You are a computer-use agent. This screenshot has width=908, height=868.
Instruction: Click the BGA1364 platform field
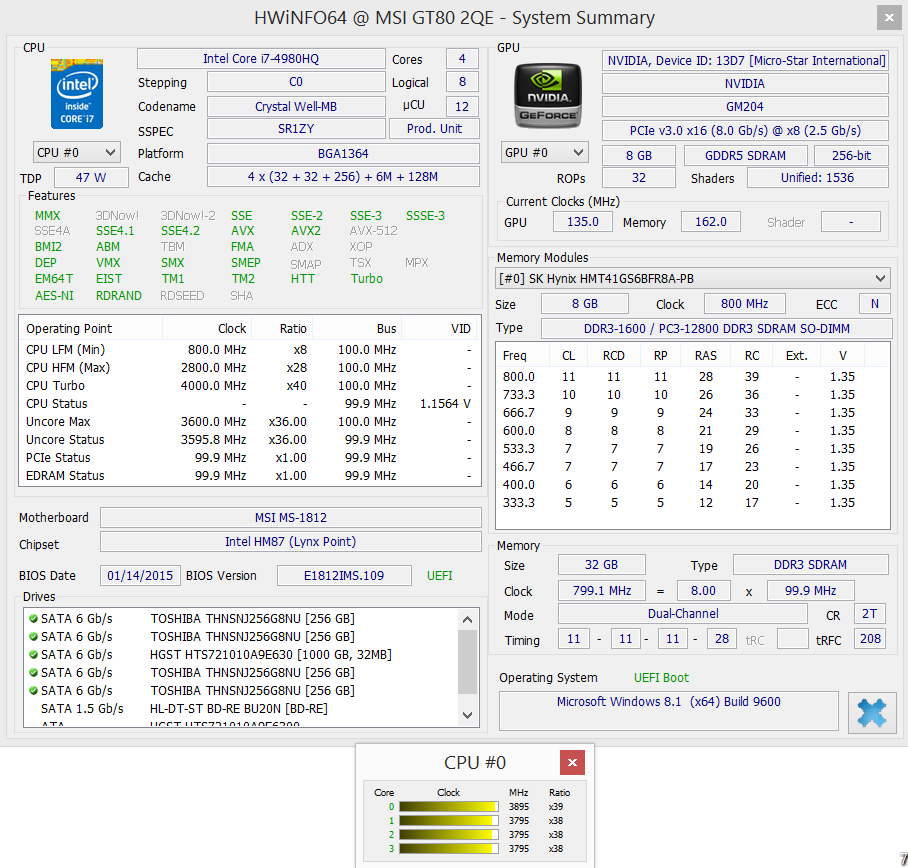343,153
